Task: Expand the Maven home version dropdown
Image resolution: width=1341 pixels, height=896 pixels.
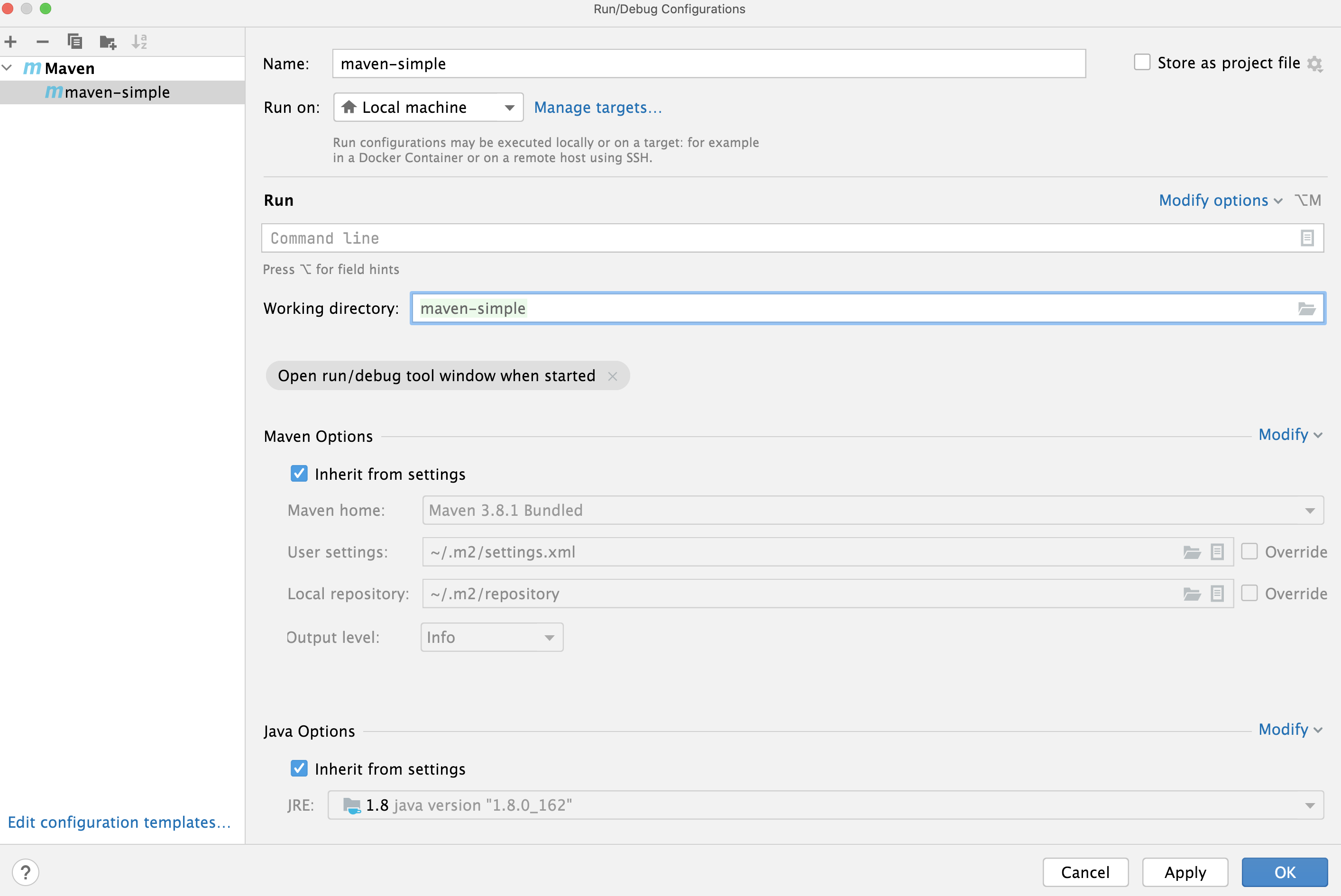Action: [1310, 510]
